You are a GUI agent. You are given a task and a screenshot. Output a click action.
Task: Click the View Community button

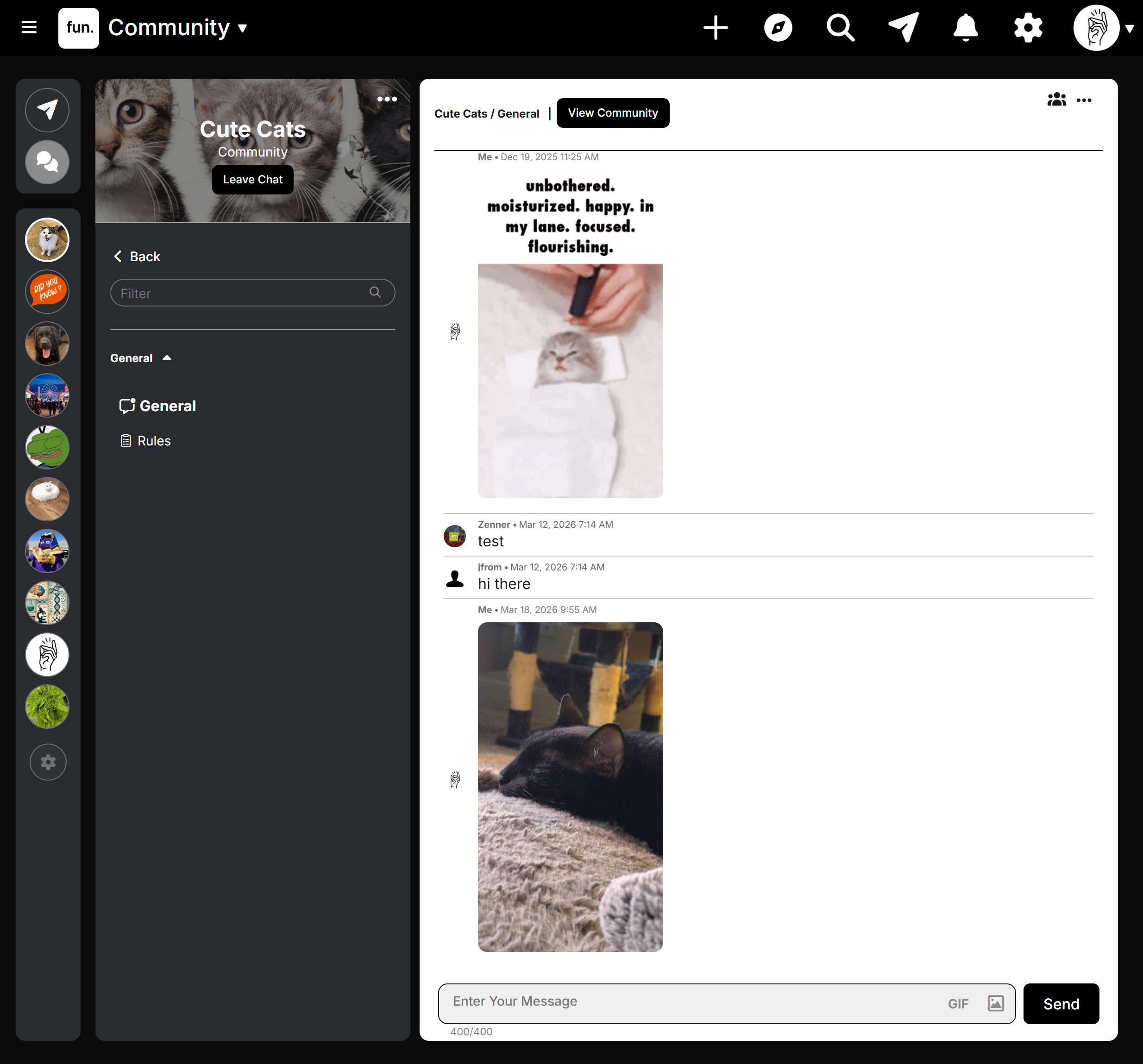(612, 113)
